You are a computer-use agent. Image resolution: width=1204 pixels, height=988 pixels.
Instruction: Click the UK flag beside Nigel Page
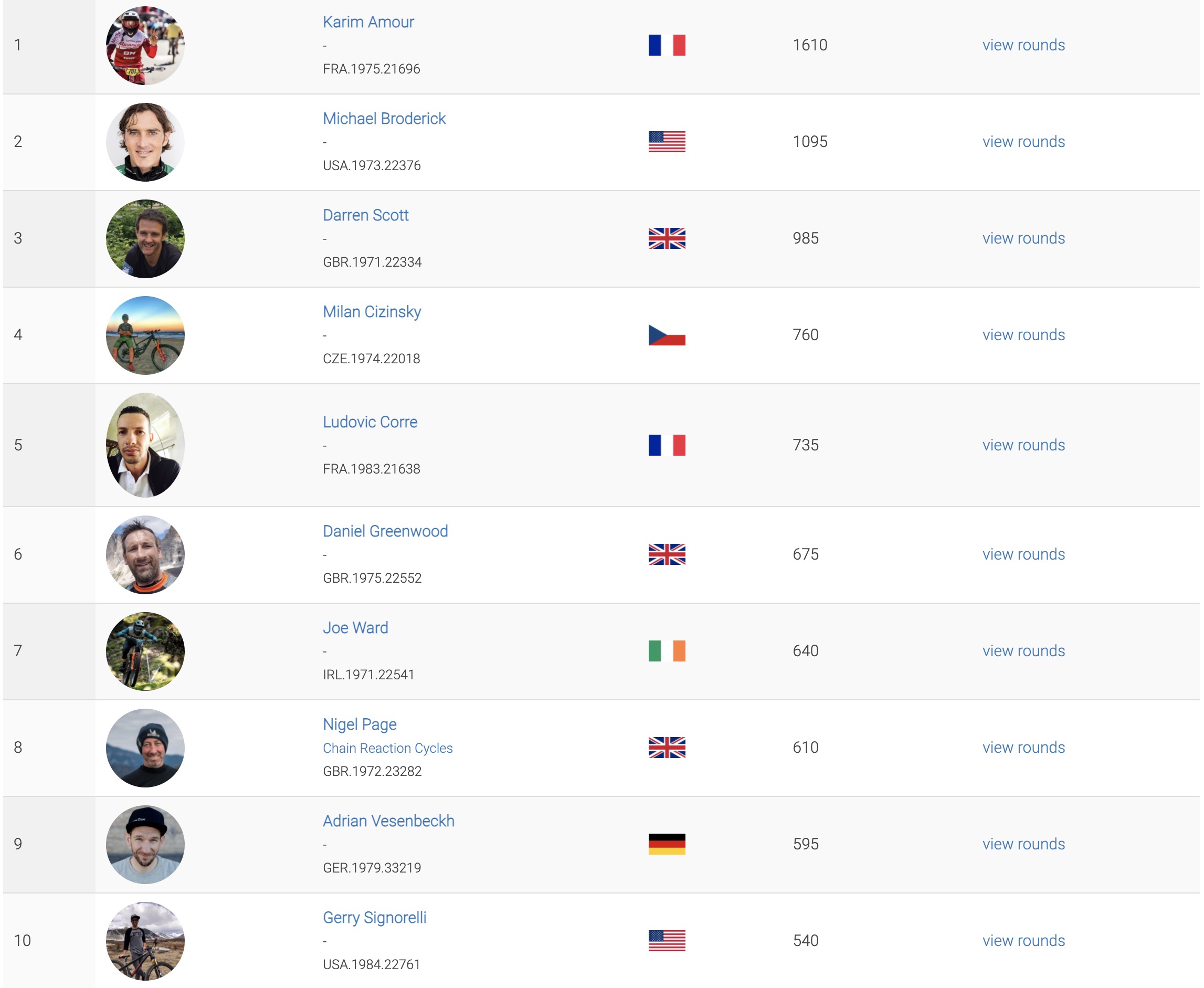pyautogui.click(x=667, y=747)
